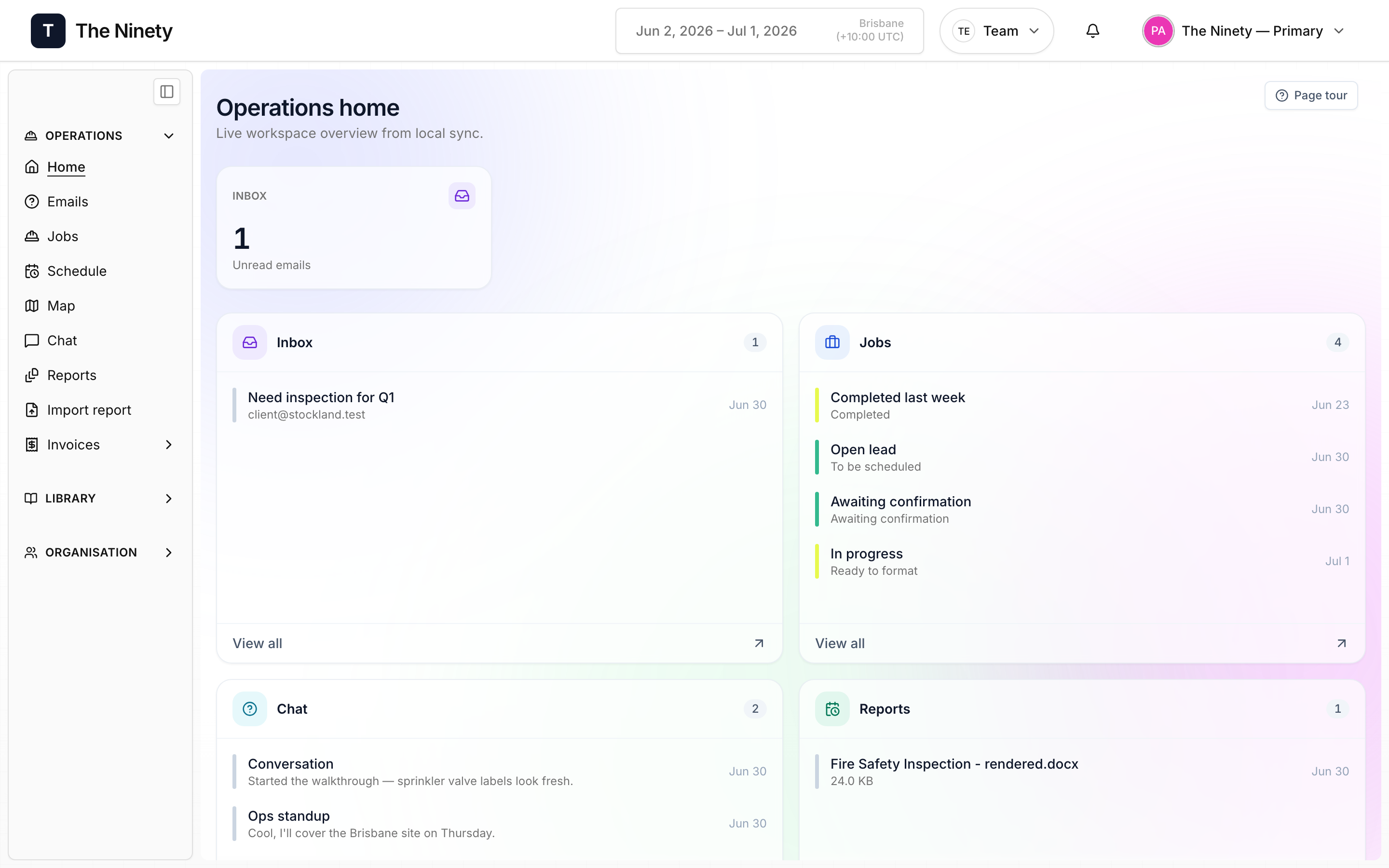Viewport: 1389px width, 868px height.
Task: Click the Organisation people icon
Action: (31, 552)
